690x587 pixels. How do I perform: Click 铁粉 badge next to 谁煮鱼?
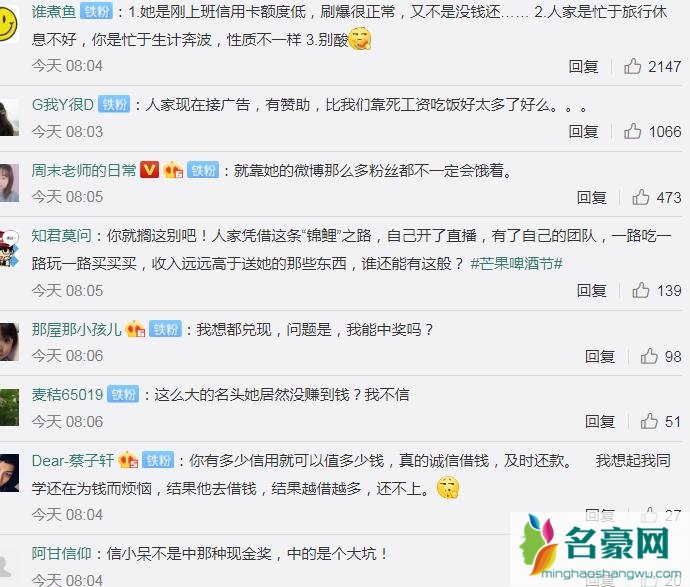96,11
